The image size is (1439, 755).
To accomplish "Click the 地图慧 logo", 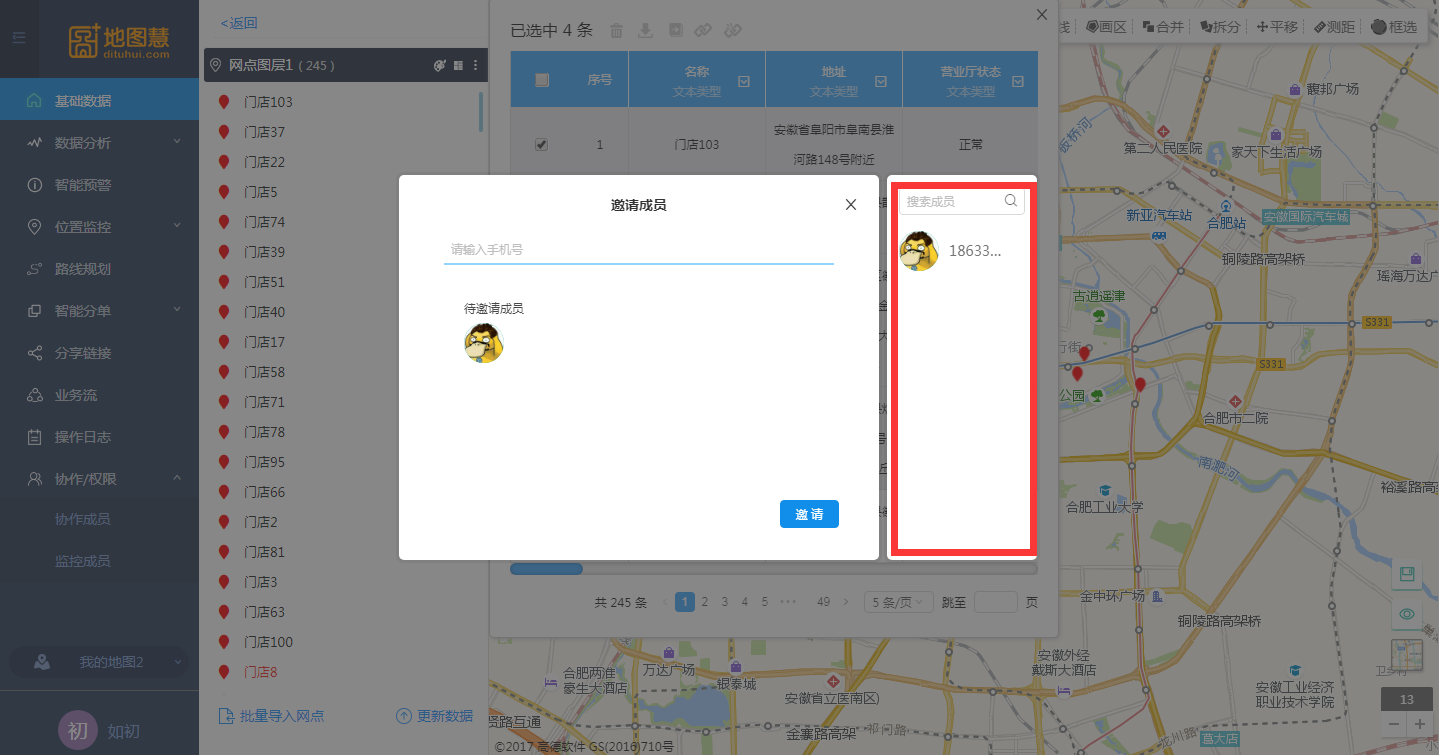I will click(x=120, y=40).
